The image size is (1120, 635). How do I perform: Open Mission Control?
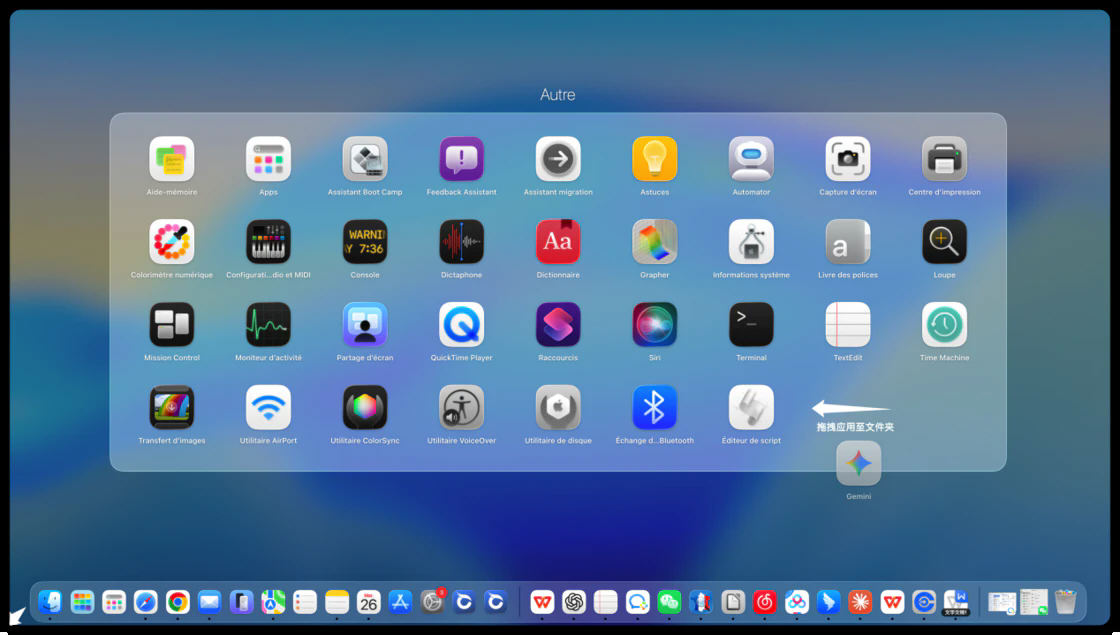tap(171, 324)
